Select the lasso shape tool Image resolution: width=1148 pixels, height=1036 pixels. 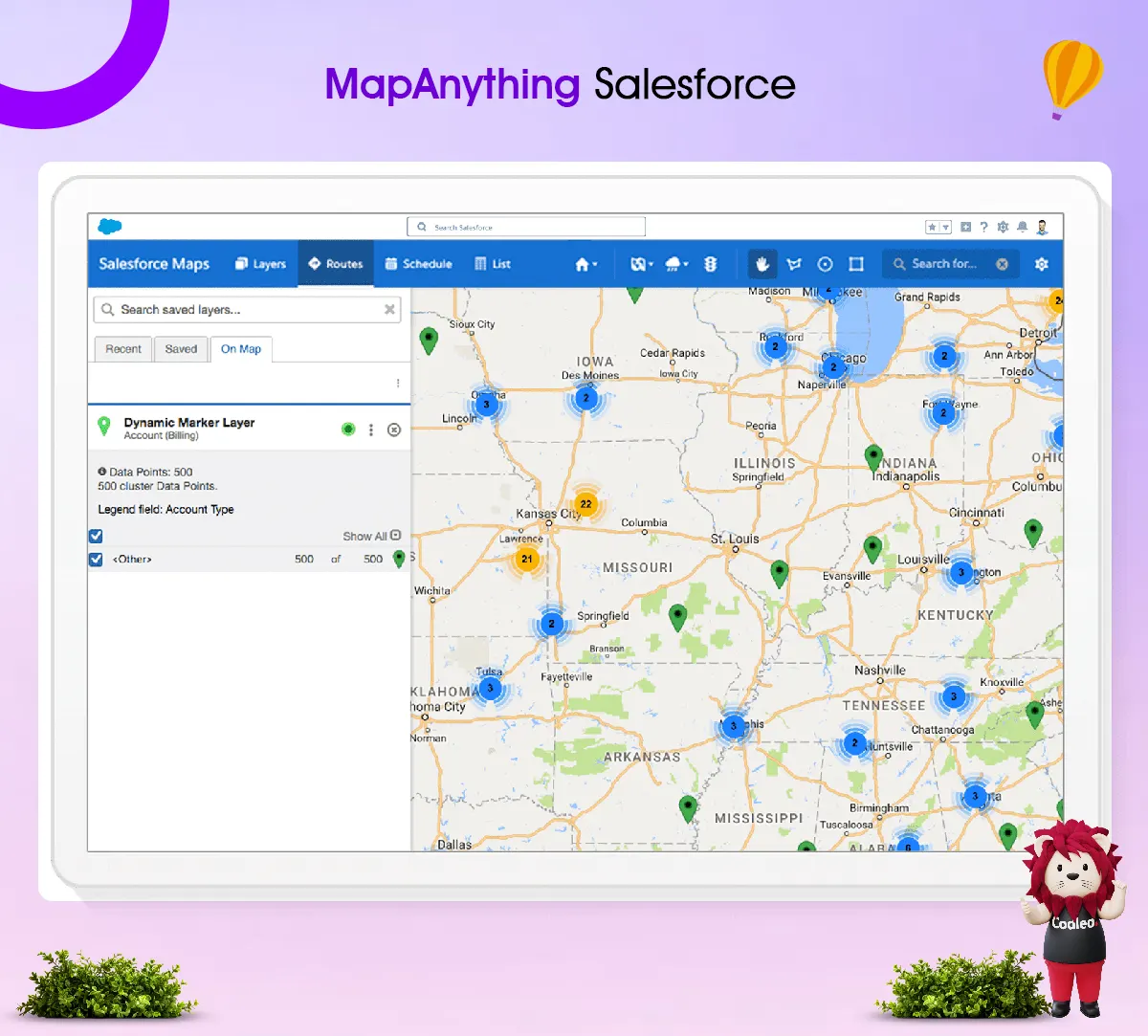[794, 264]
